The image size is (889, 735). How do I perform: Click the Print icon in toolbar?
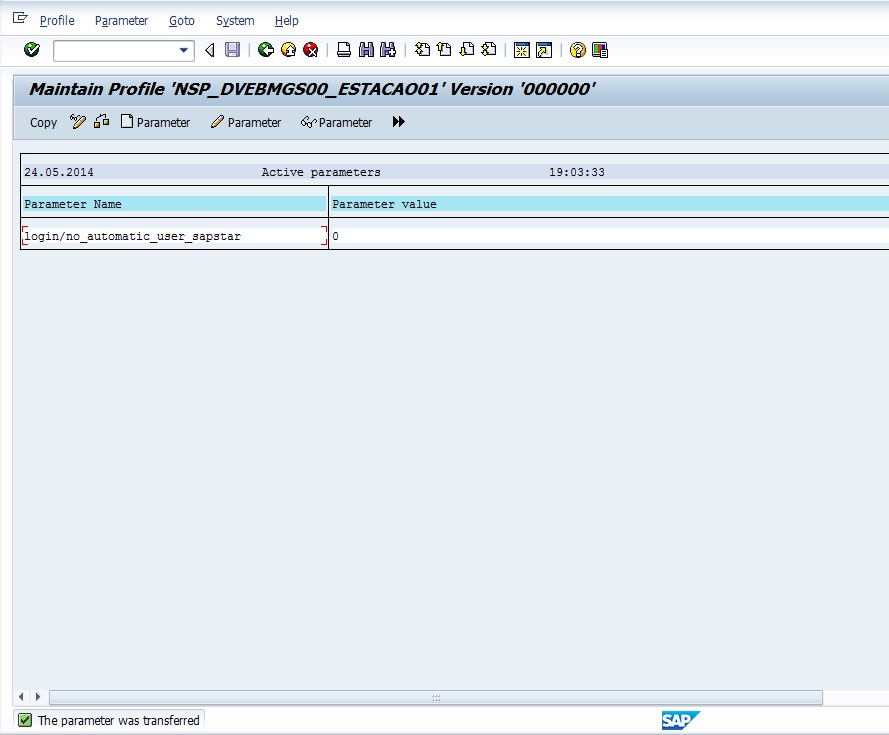(x=343, y=50)
